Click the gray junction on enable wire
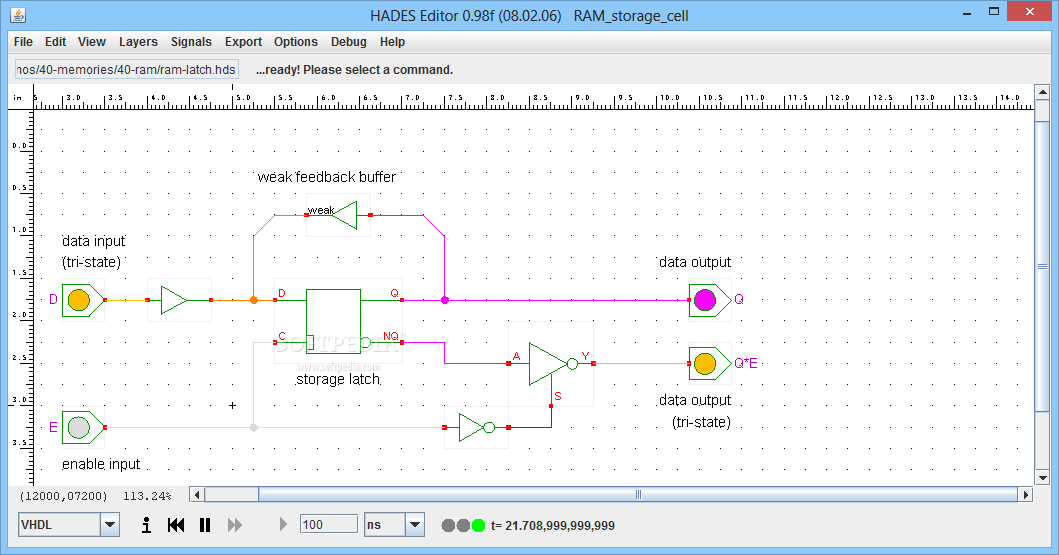 coord(254,427)
